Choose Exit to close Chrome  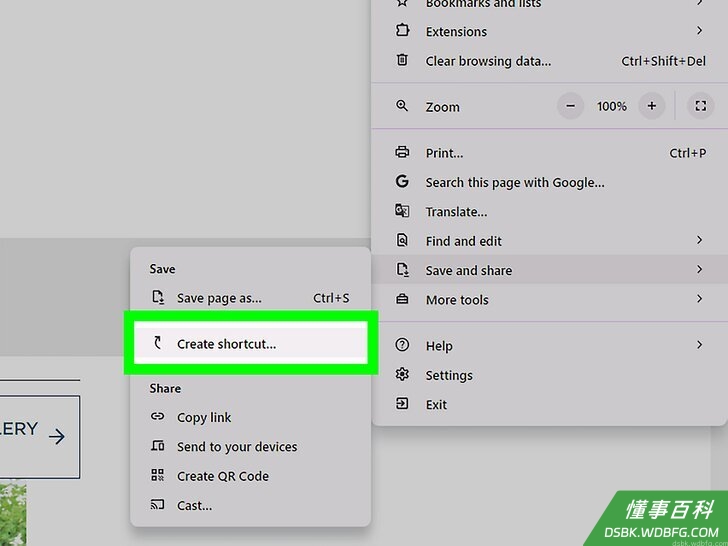(549, 404)
